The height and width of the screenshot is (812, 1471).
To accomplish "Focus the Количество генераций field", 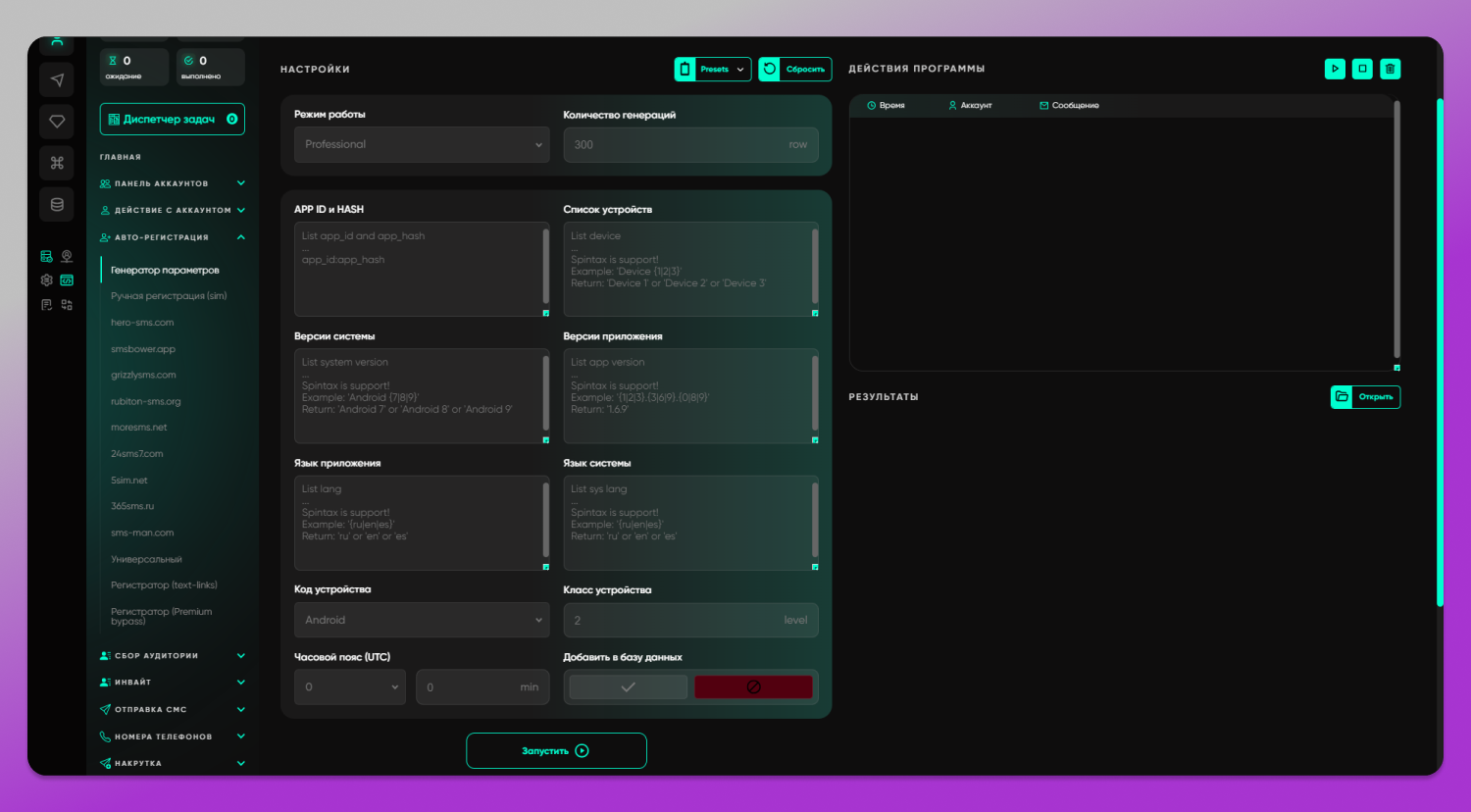I will pos(691,144).
